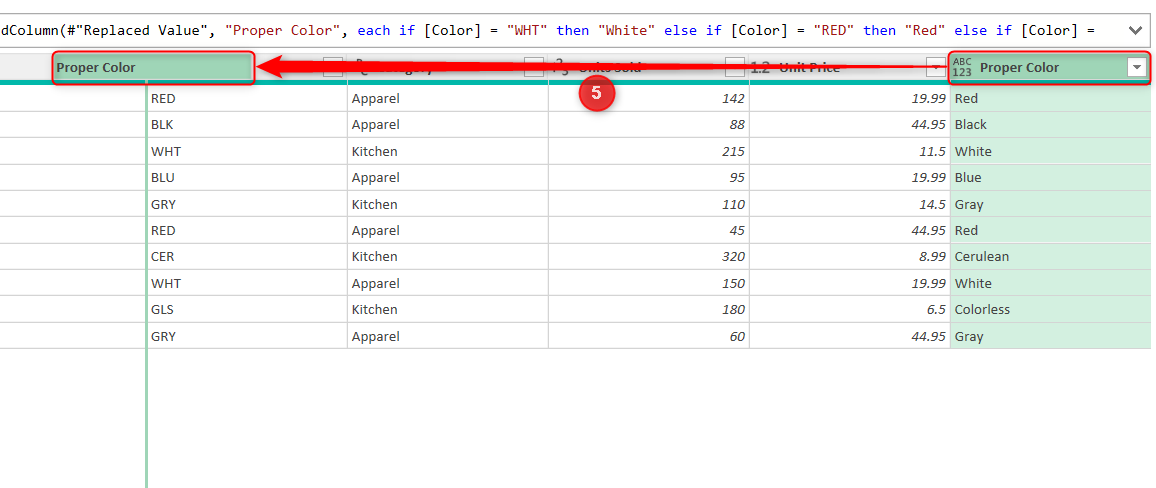
Task: Open the Units Sold column filter dropdown
Action: pos(734,67)
